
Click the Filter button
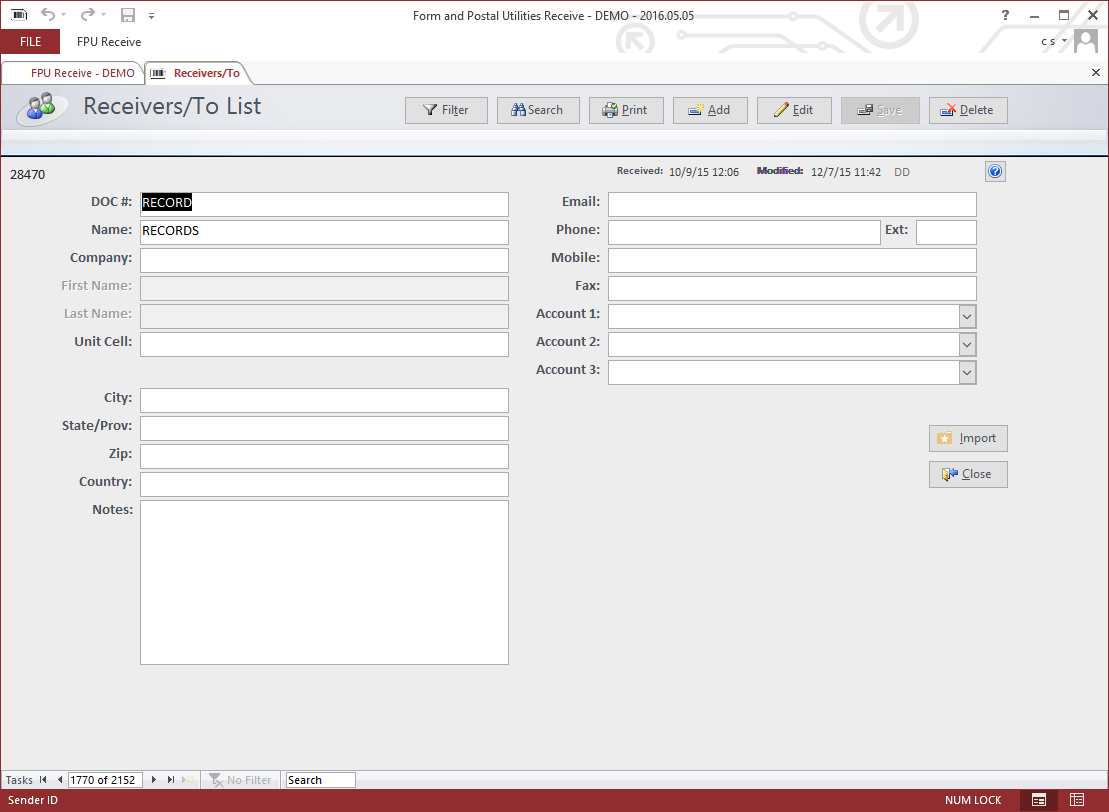(x=445, y=110)
